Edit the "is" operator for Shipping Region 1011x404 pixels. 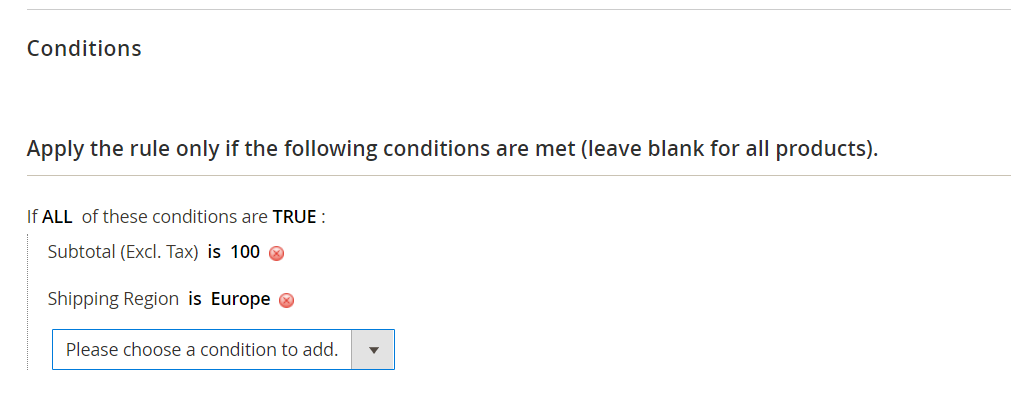[195, 299]
